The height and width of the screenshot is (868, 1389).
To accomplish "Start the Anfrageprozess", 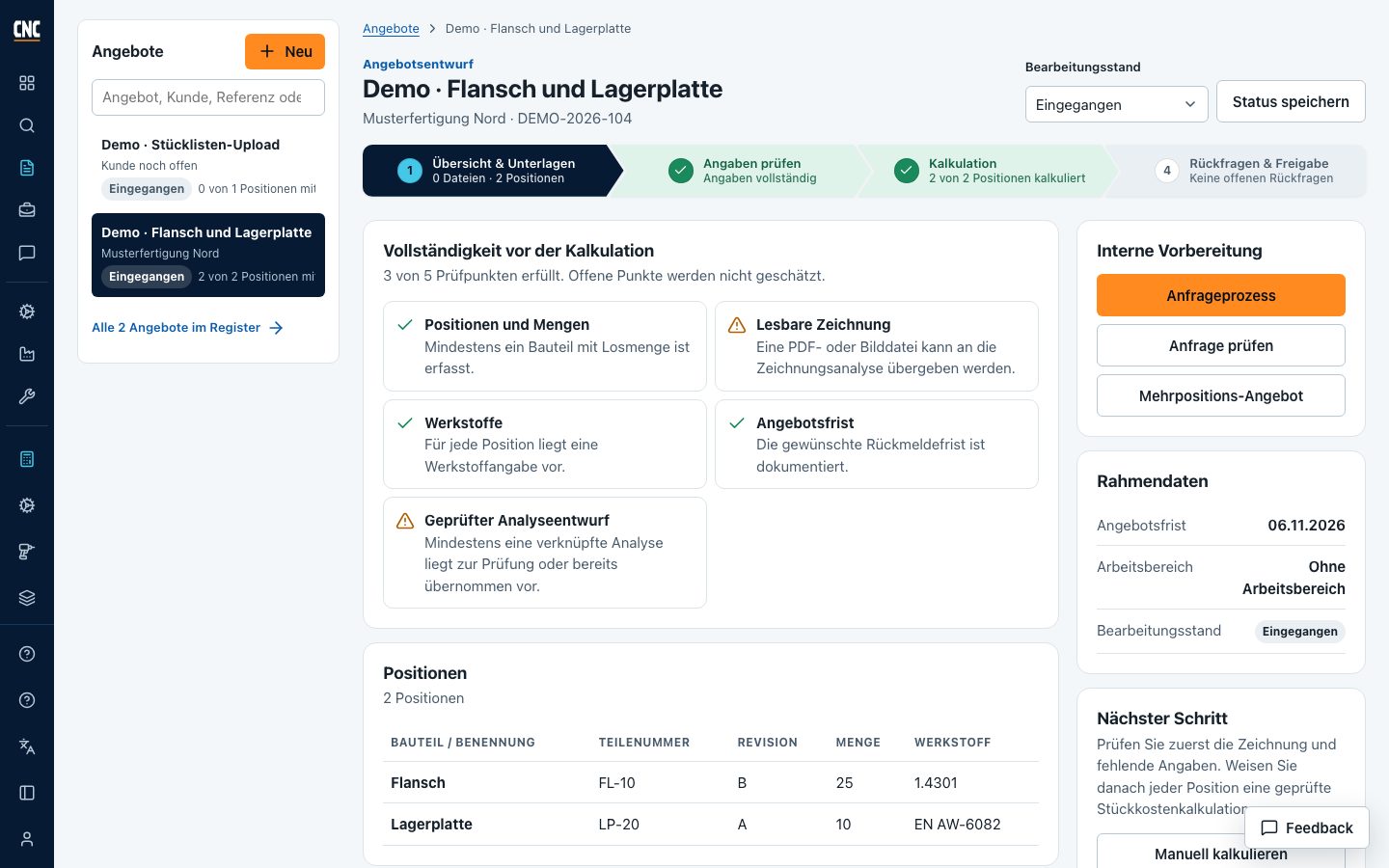I will (1220, 295).
